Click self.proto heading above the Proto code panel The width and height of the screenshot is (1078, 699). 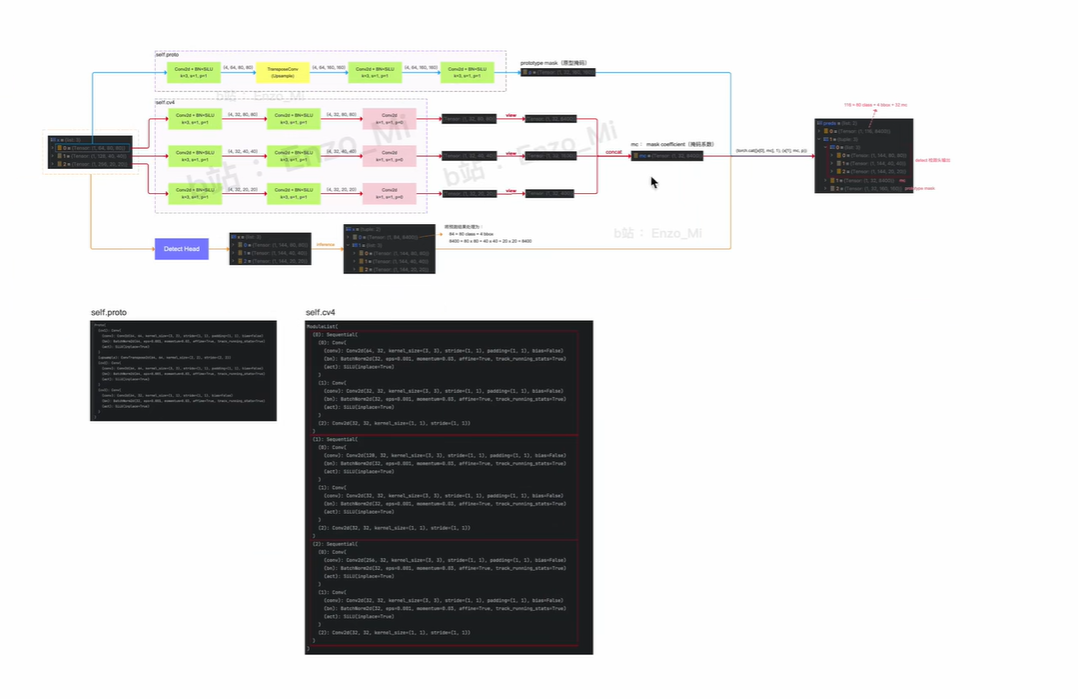pos(109,312)
